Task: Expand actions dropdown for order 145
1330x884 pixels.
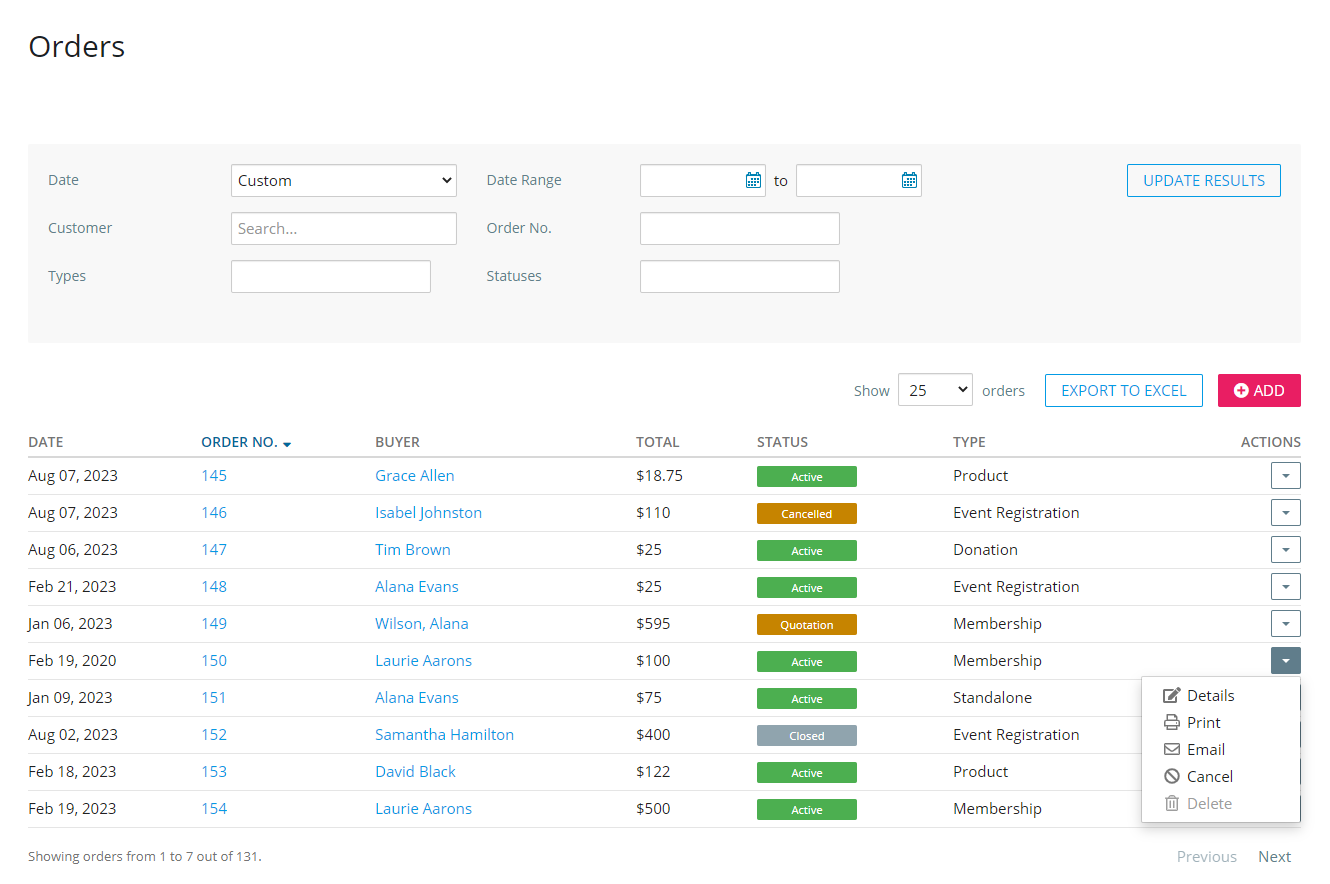Action: pyautogui.click(x=1285, y=476)
